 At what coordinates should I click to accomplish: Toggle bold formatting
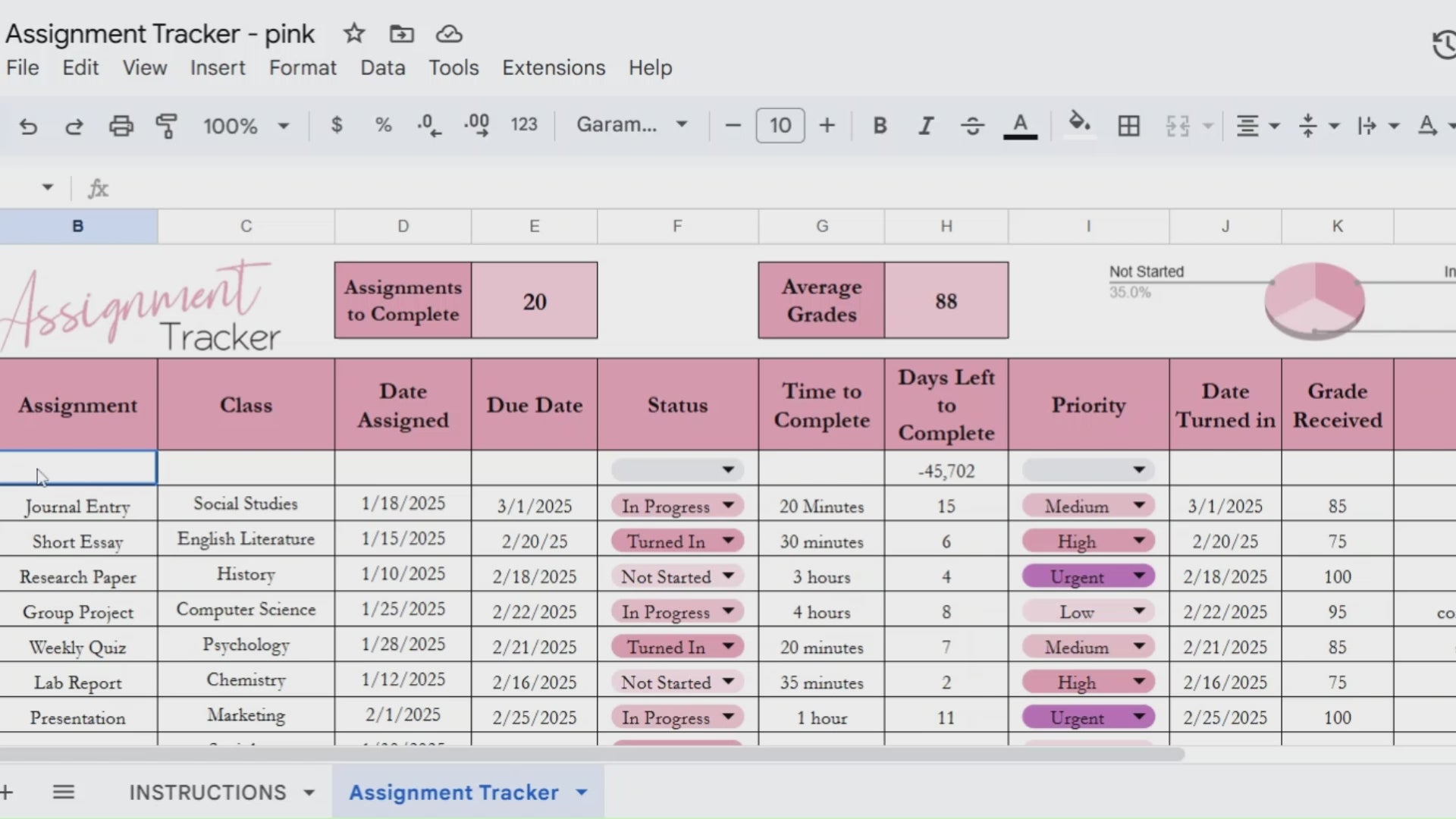880,125
